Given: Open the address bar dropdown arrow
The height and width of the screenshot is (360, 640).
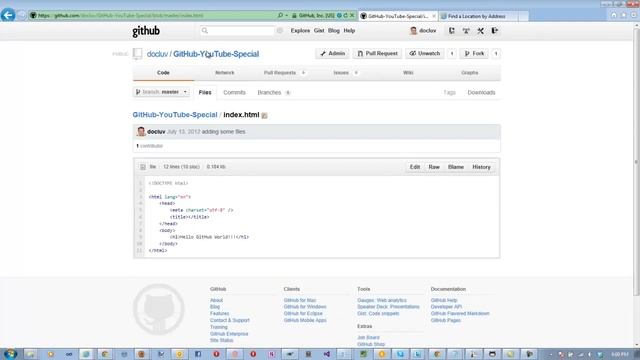Looking at the screenshot, I should 287,16.
